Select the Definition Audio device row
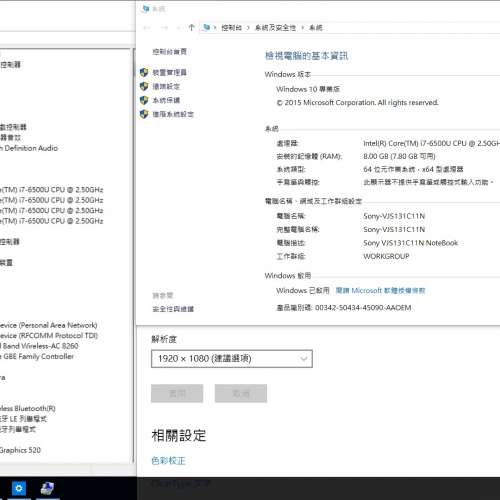The width and height of the screenshot is (500, 500). (x=29, y=148)
